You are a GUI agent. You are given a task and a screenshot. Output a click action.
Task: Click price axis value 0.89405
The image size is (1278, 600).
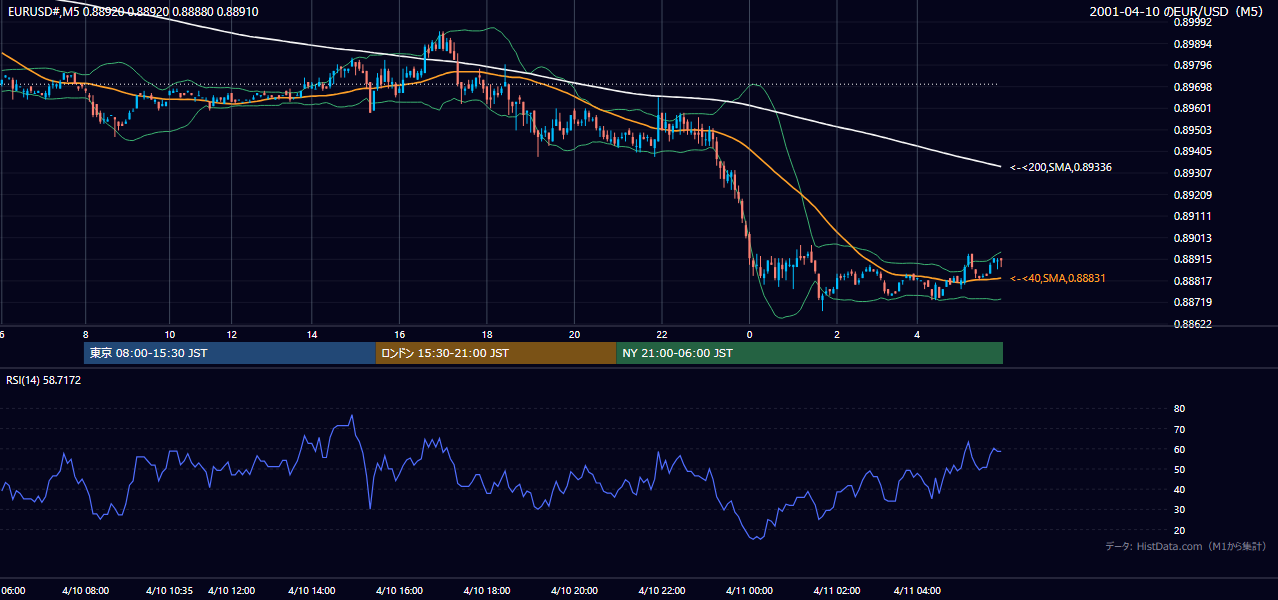pyautogui.click(x=1193, y=151)
